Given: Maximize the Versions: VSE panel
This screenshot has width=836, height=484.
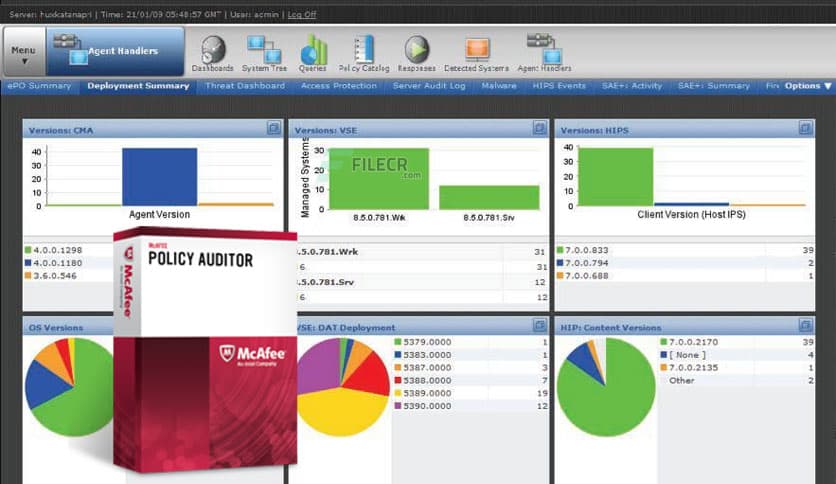Looking at the screenshot, I should (540, 128).
